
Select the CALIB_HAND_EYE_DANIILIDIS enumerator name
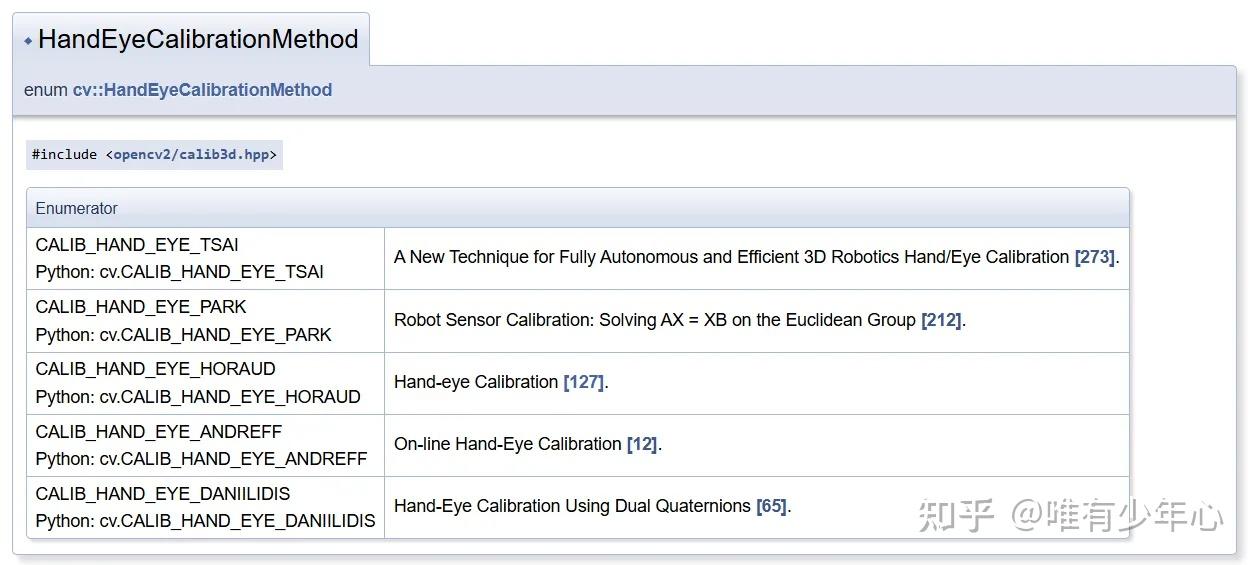(163, 494)
